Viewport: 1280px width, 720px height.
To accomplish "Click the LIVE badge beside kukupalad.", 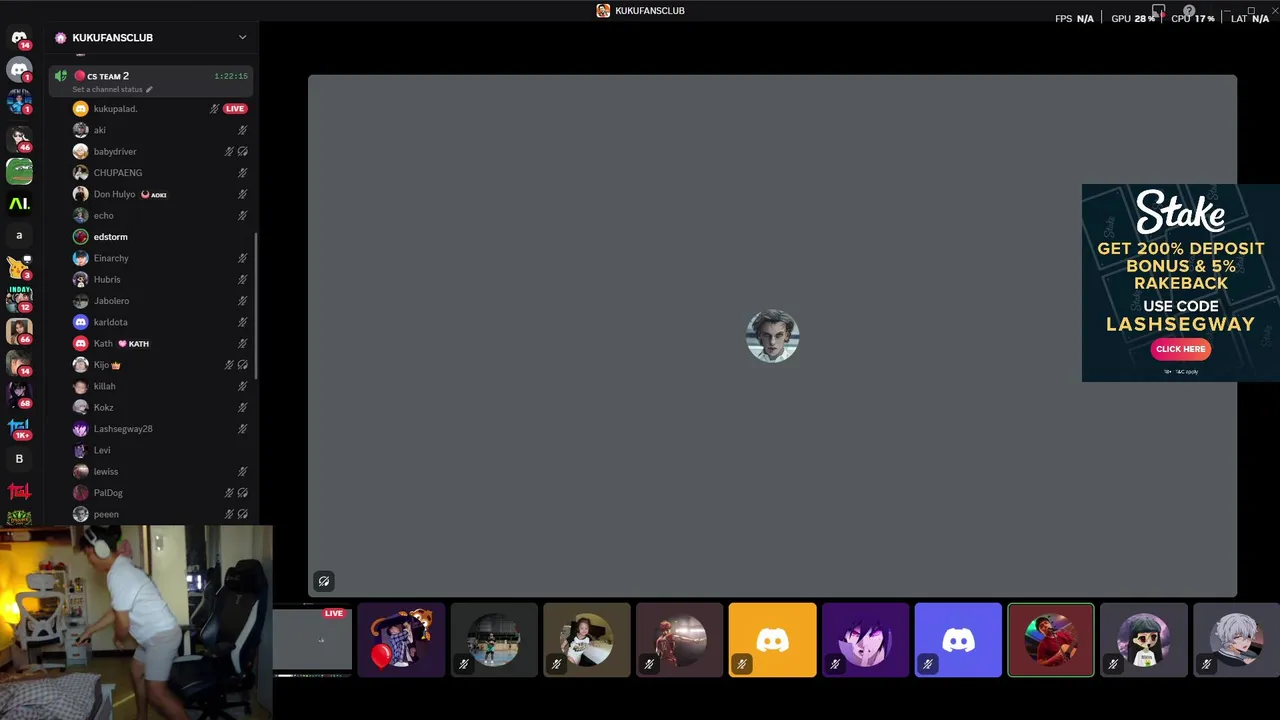I will (x=235, y=109).
